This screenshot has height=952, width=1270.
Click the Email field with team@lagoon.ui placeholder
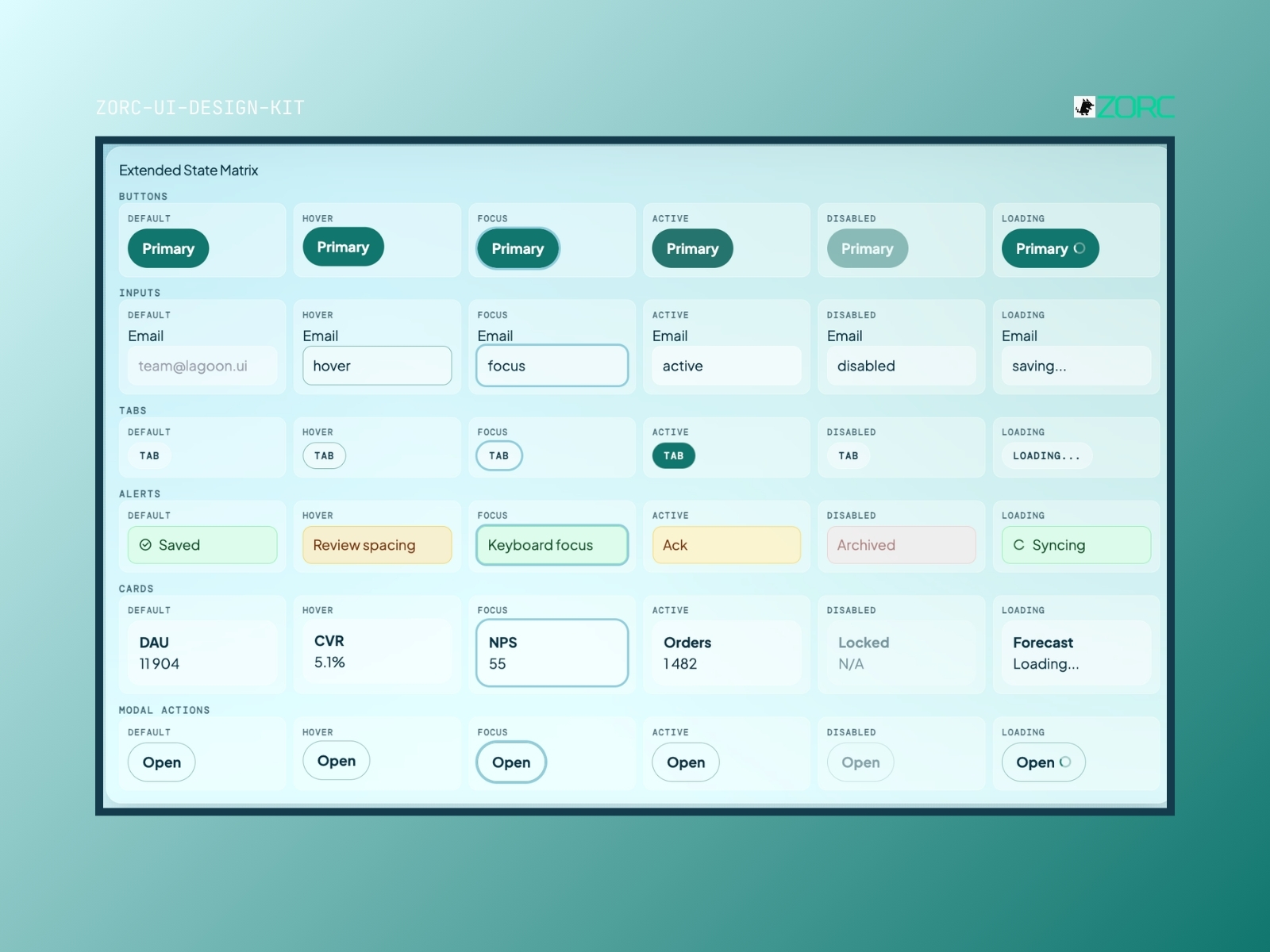click(x=202, y=366)
